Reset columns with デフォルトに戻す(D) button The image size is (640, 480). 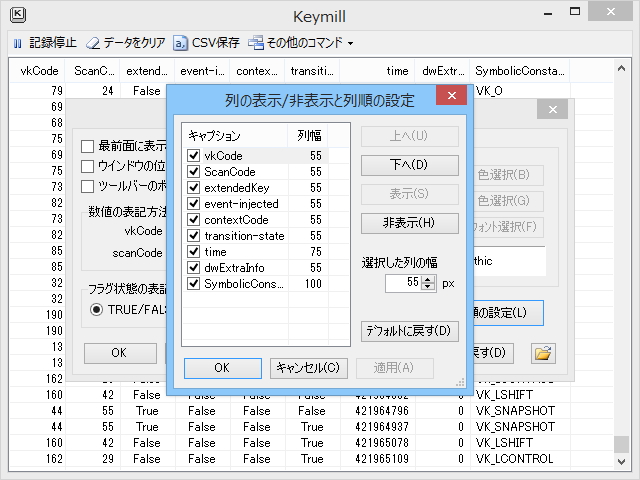click(x=409, y=331)
